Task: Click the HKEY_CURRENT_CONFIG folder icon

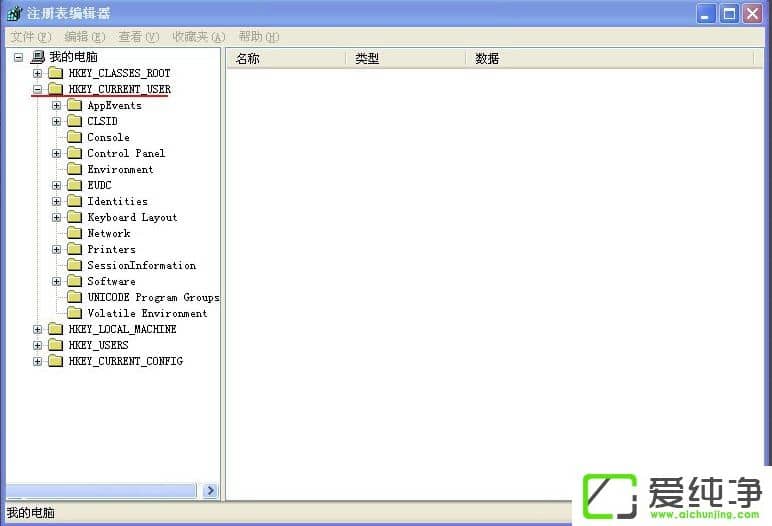Action: (x=56, y=361)
